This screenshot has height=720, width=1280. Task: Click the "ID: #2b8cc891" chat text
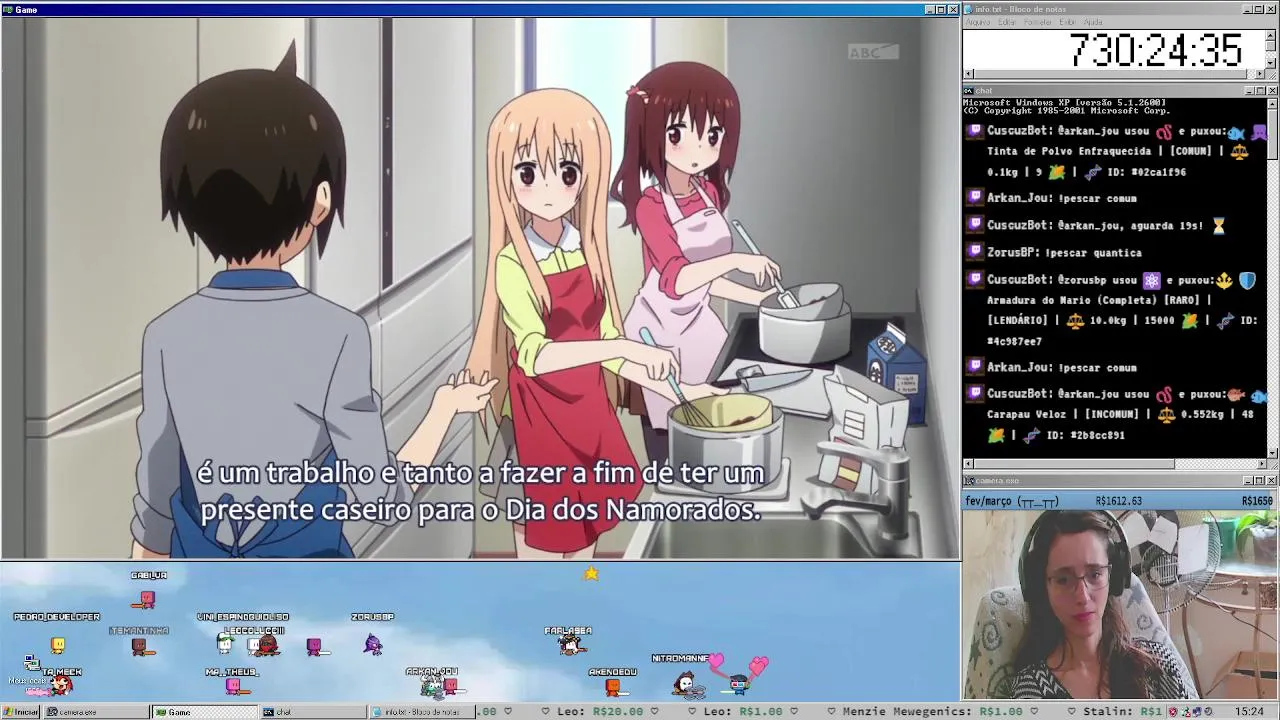(1085, 436)
